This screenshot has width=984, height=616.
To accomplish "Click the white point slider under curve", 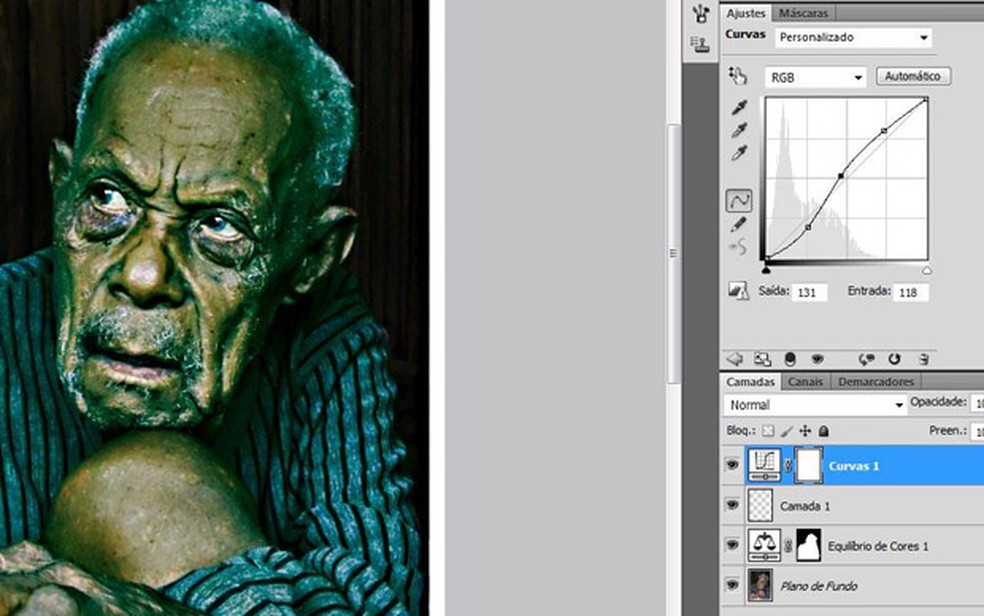I will pos(926,270).
